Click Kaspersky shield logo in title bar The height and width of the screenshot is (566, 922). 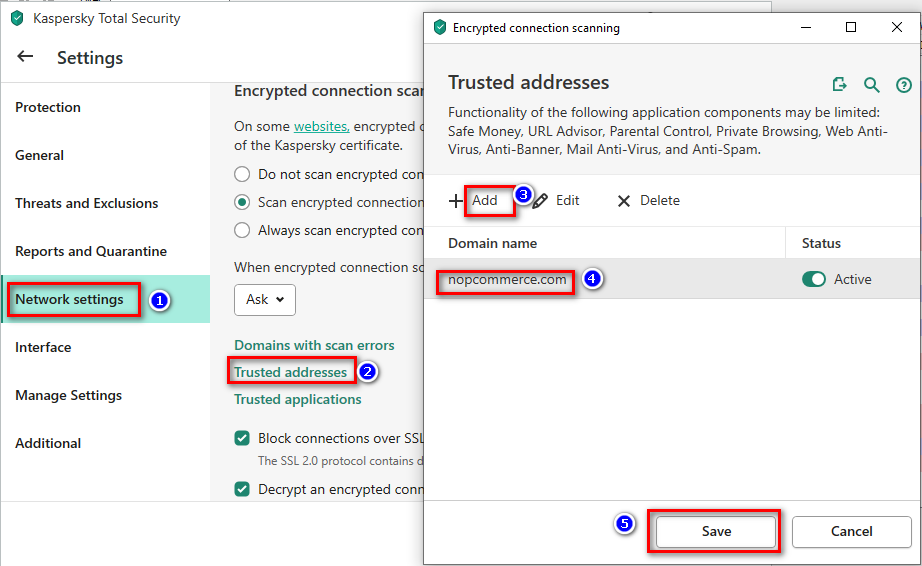tap(16, 18)
